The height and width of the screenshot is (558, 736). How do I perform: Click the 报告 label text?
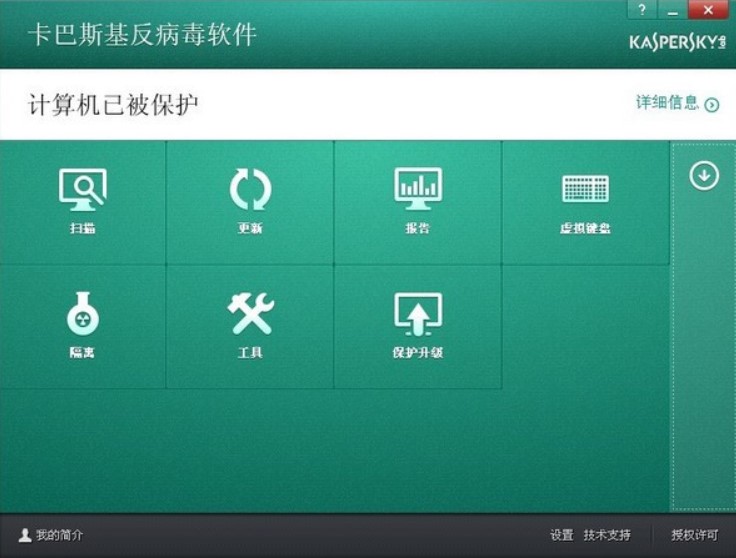tap(418, 229)
